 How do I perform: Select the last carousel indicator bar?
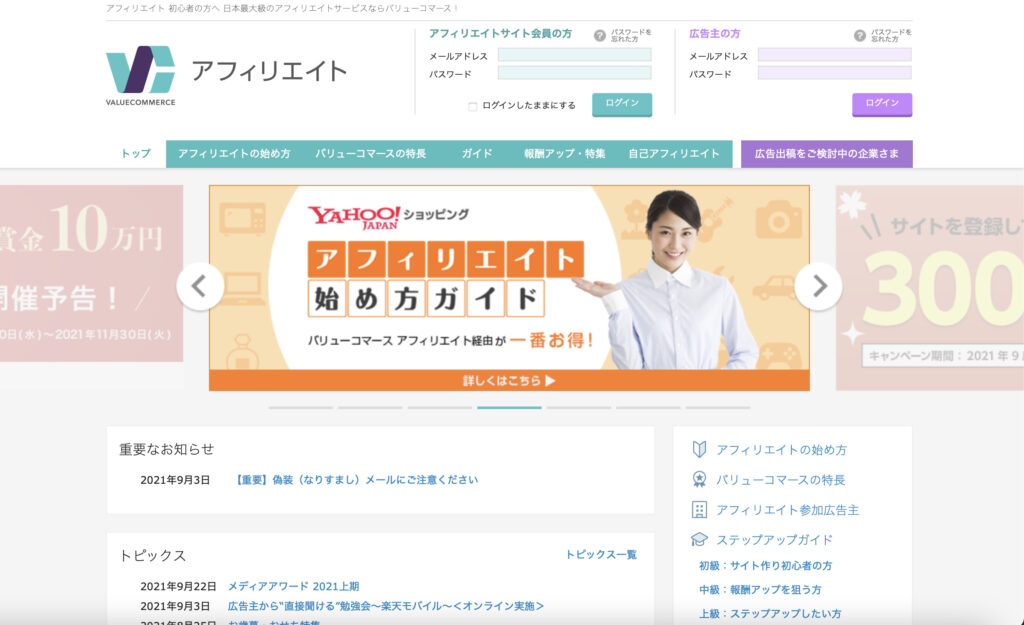pos(717,408)
